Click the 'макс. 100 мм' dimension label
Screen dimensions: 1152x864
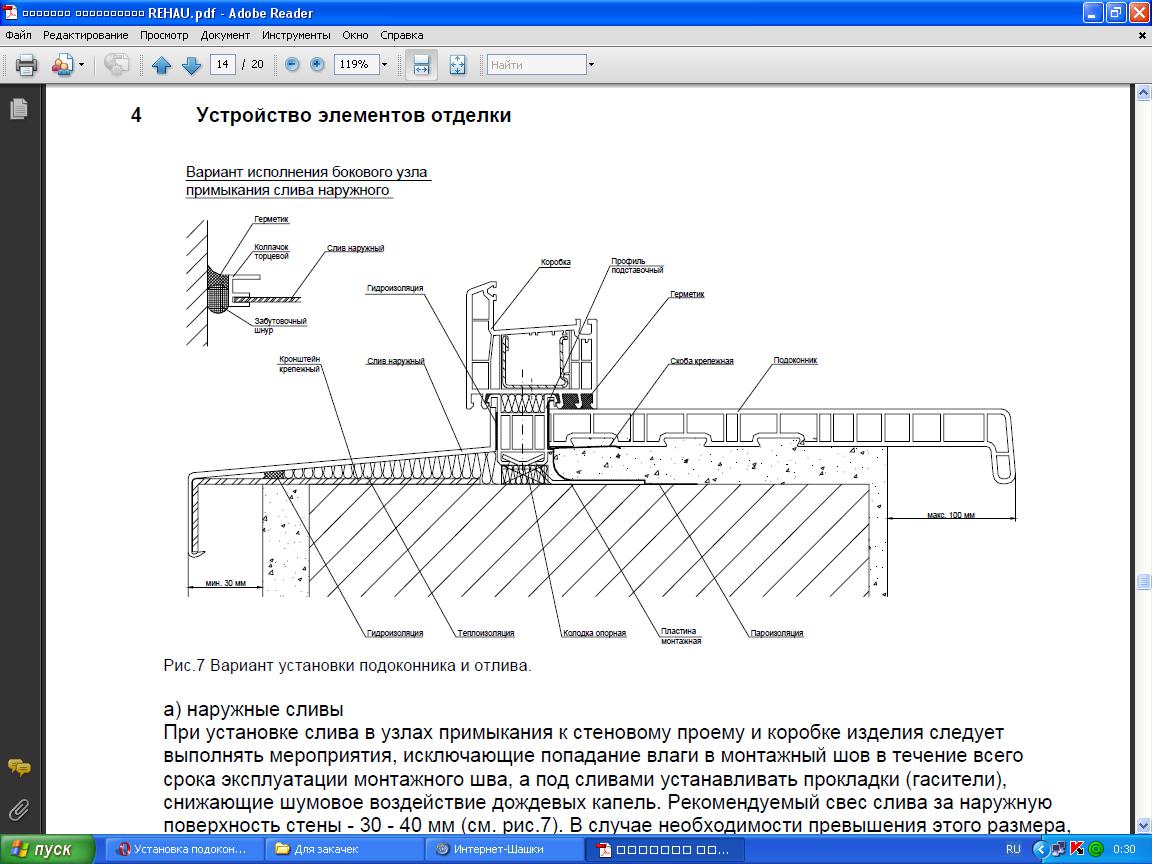pyautogui.click(x=951, y=515)
